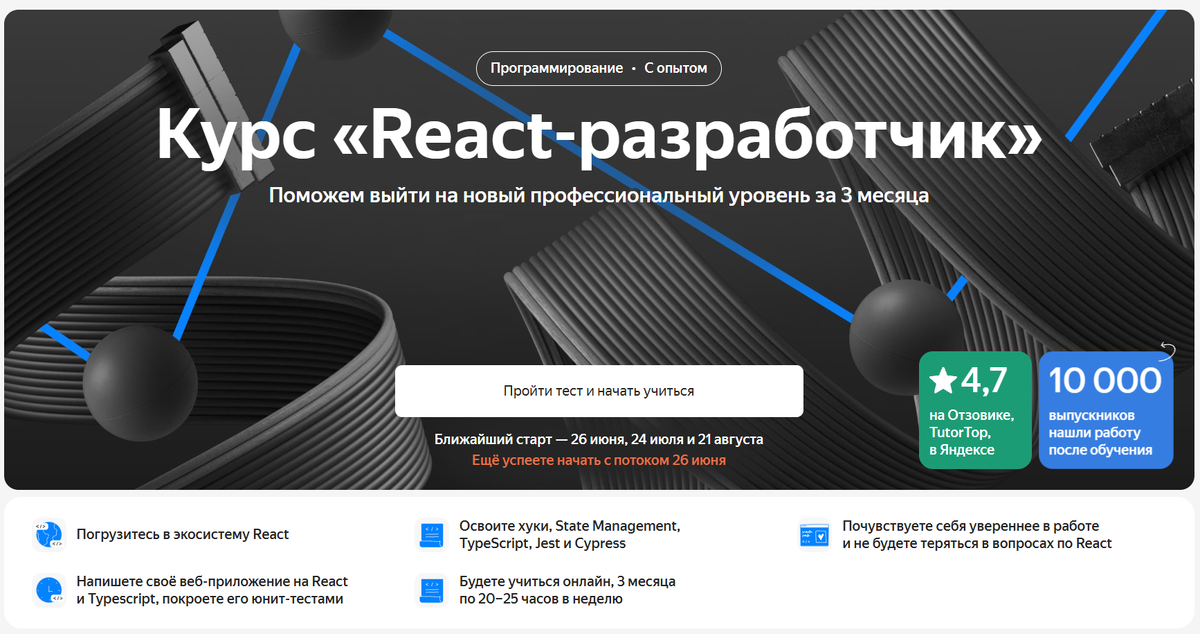Click the icon beside 'Будете учиться онлайн, 3 месяца'

click(431, 589)
